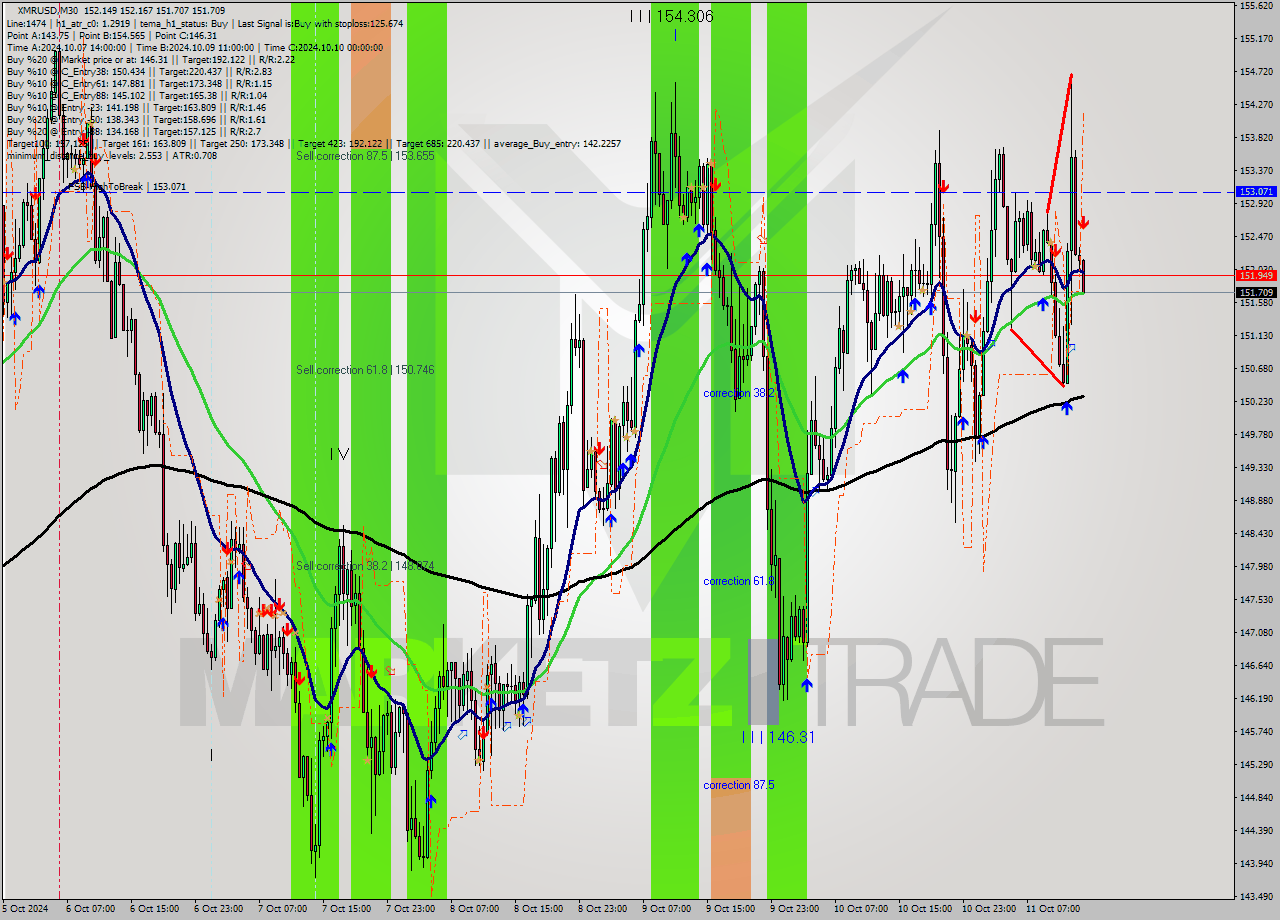Select the blue 'correction 38.2' label
Viewport: 1280px width, 920px height.
[739, 393]
